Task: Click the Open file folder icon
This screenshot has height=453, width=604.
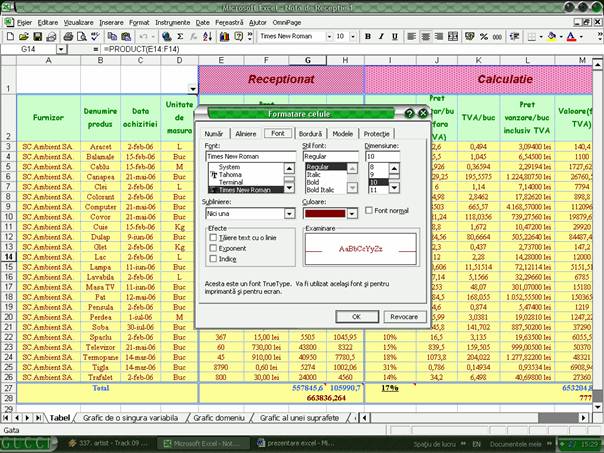Action: click(x=24, y=37)
